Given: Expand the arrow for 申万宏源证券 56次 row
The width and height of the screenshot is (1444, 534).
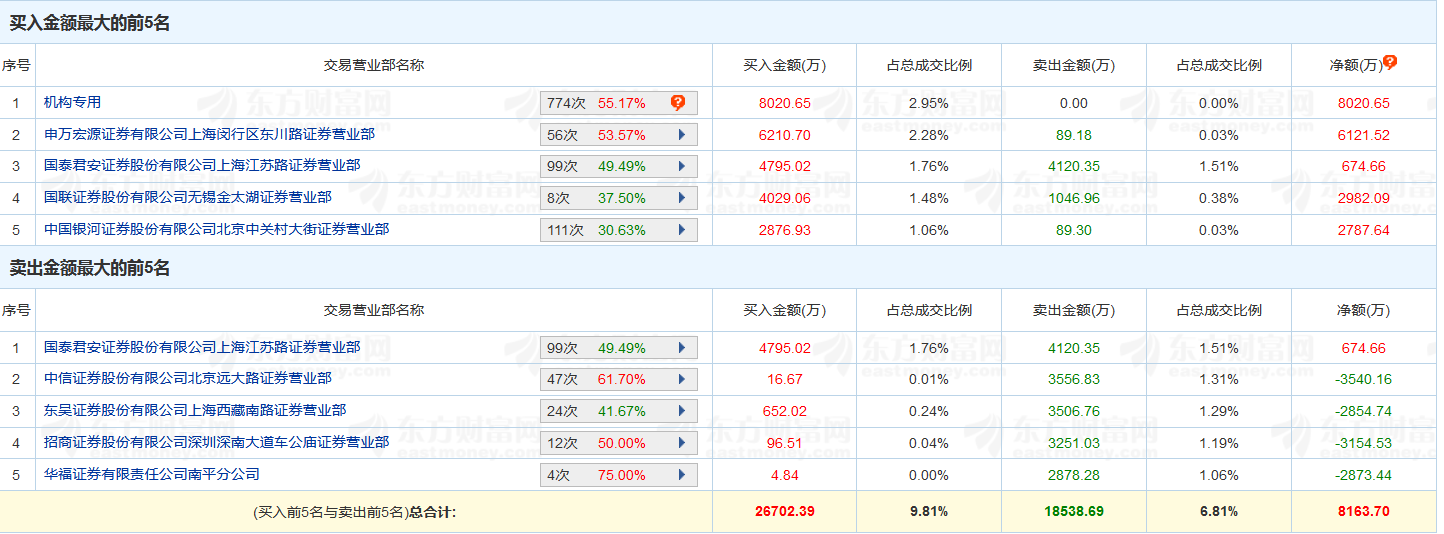Looking at the screenshot, I should point(681,135).
